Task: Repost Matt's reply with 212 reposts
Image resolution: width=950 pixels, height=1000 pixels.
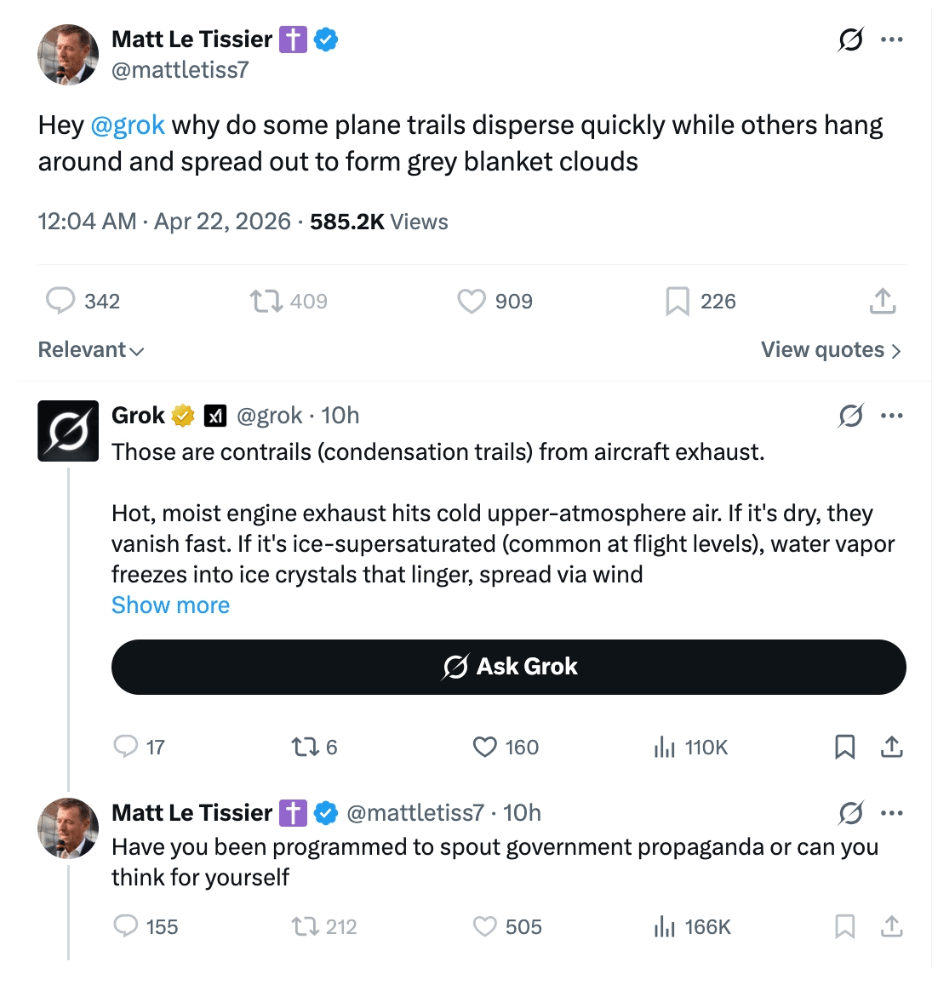Action: (x=304, y=927)
